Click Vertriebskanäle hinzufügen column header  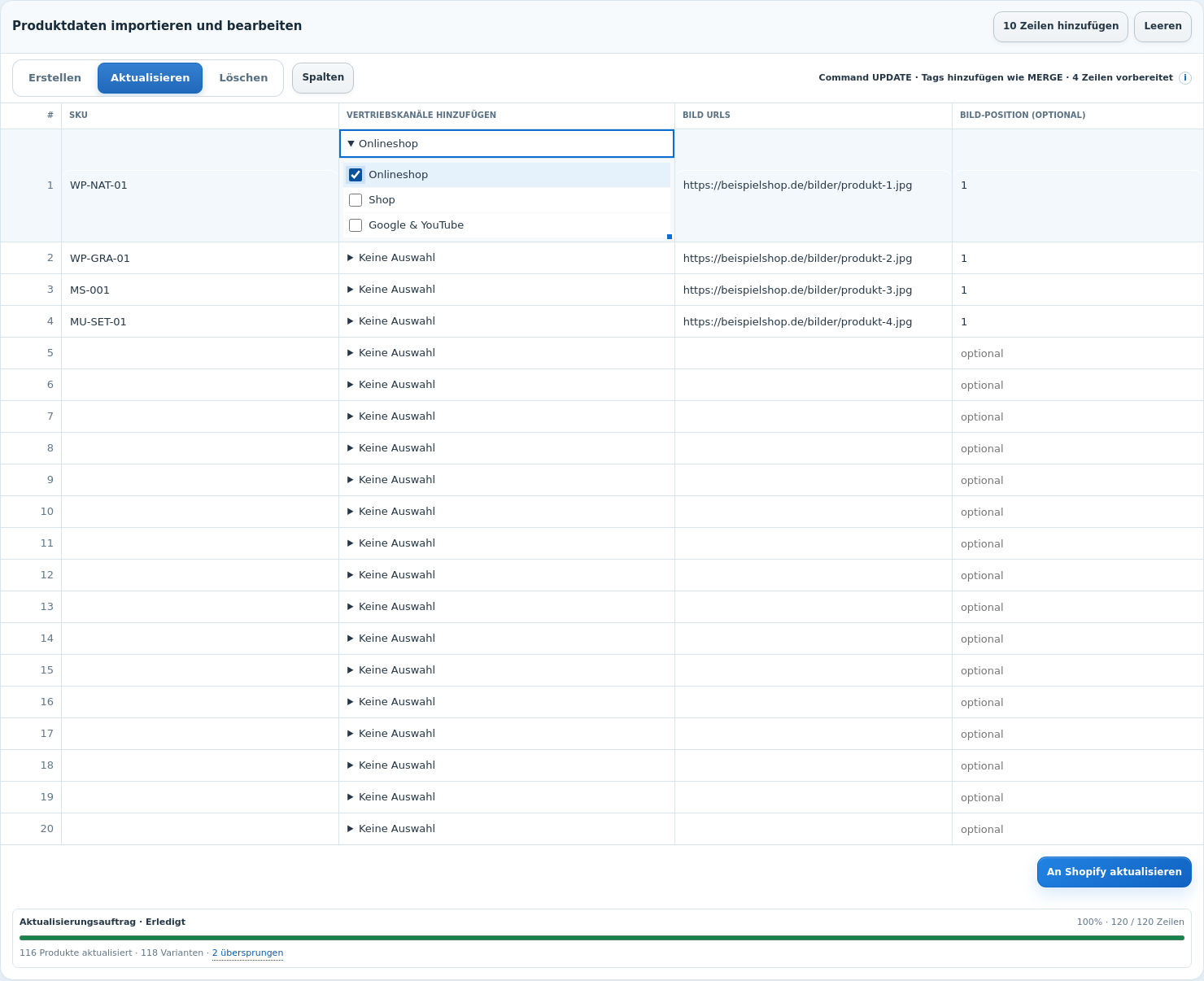507,116
